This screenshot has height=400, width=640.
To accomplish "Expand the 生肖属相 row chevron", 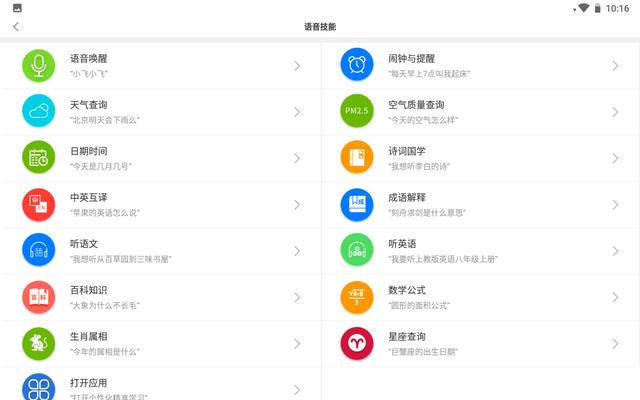I will click(297, 344).
